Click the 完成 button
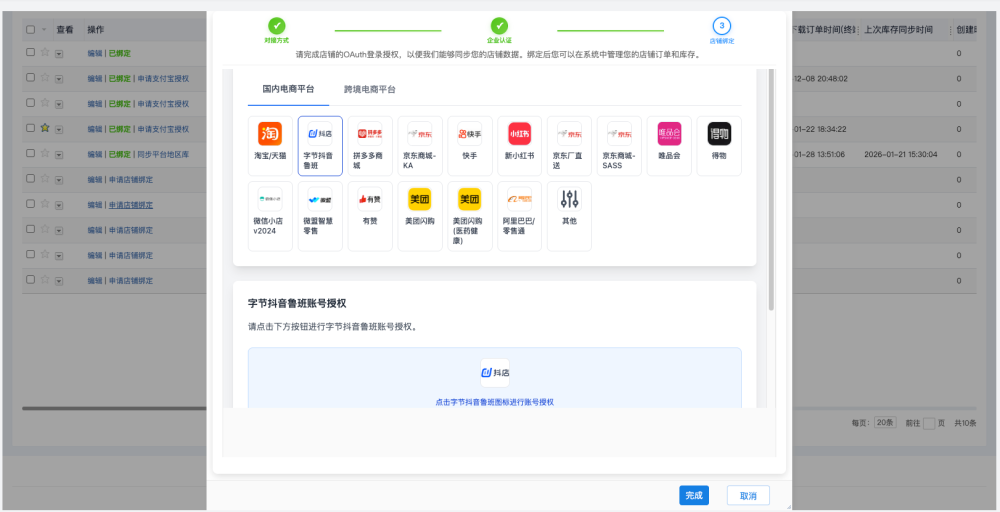The width and height of the screenshot is (1000, 512). 694,495
